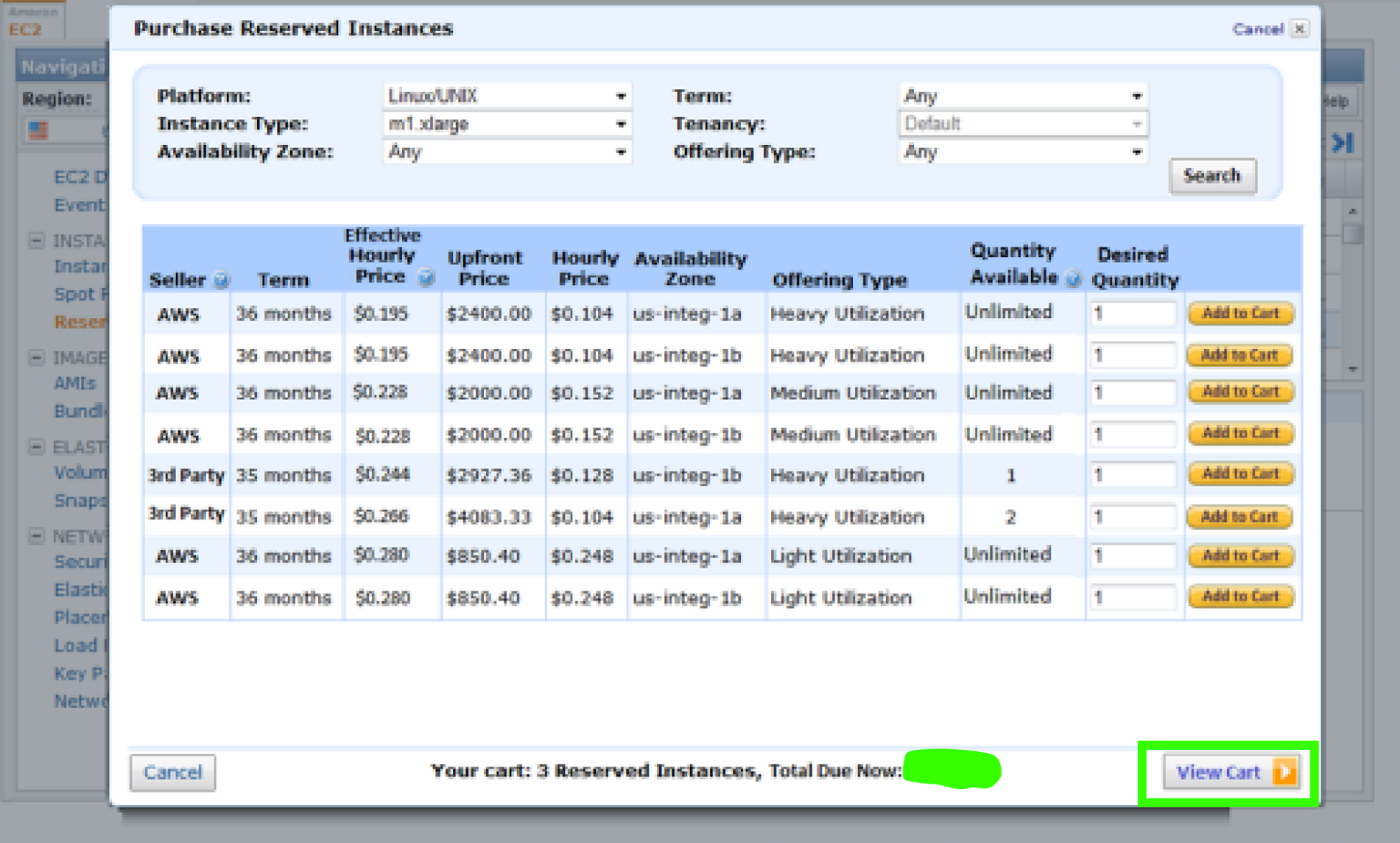Screen dimensions: 1400x843
Task: Click the $0.244 effective hourly price cell
Action: click(x=382, y=475)
